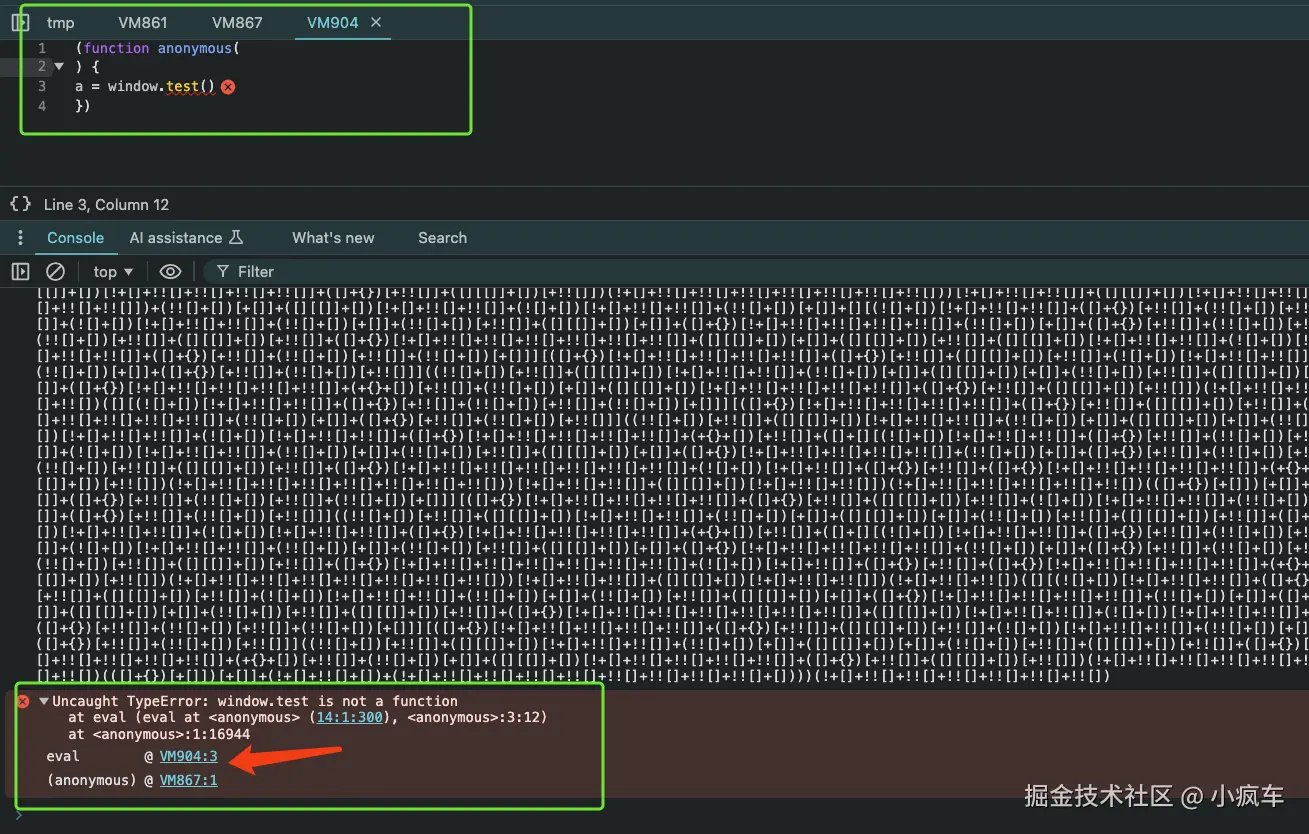Clear the console with the ban icon
The image size is (1309, 834).
tap(56, 271)
